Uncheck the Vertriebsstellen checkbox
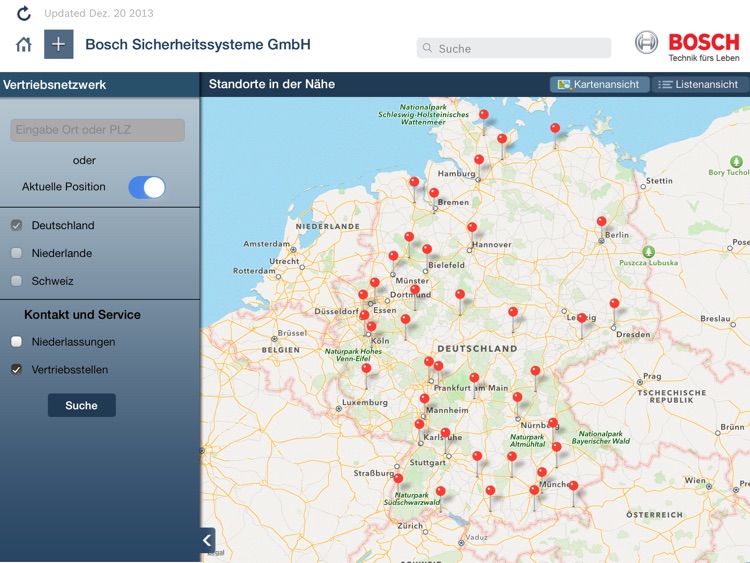Viewport: 750px width, 563px height. tap(17, 369)
